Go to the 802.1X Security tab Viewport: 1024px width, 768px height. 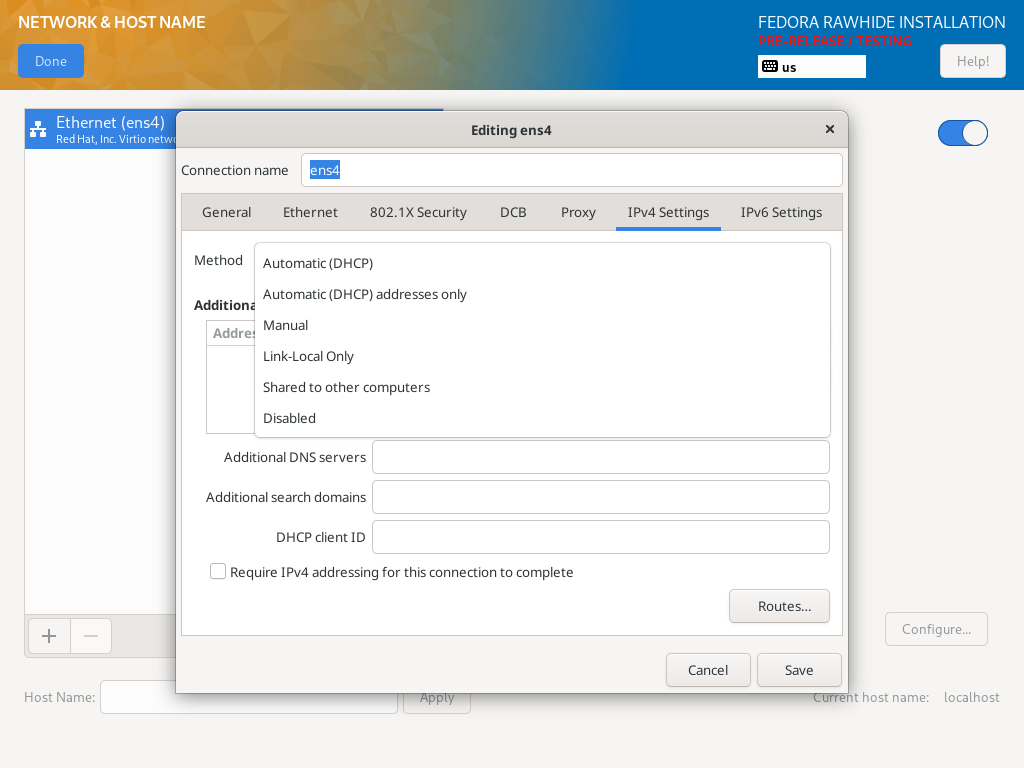tap(418, 212)
